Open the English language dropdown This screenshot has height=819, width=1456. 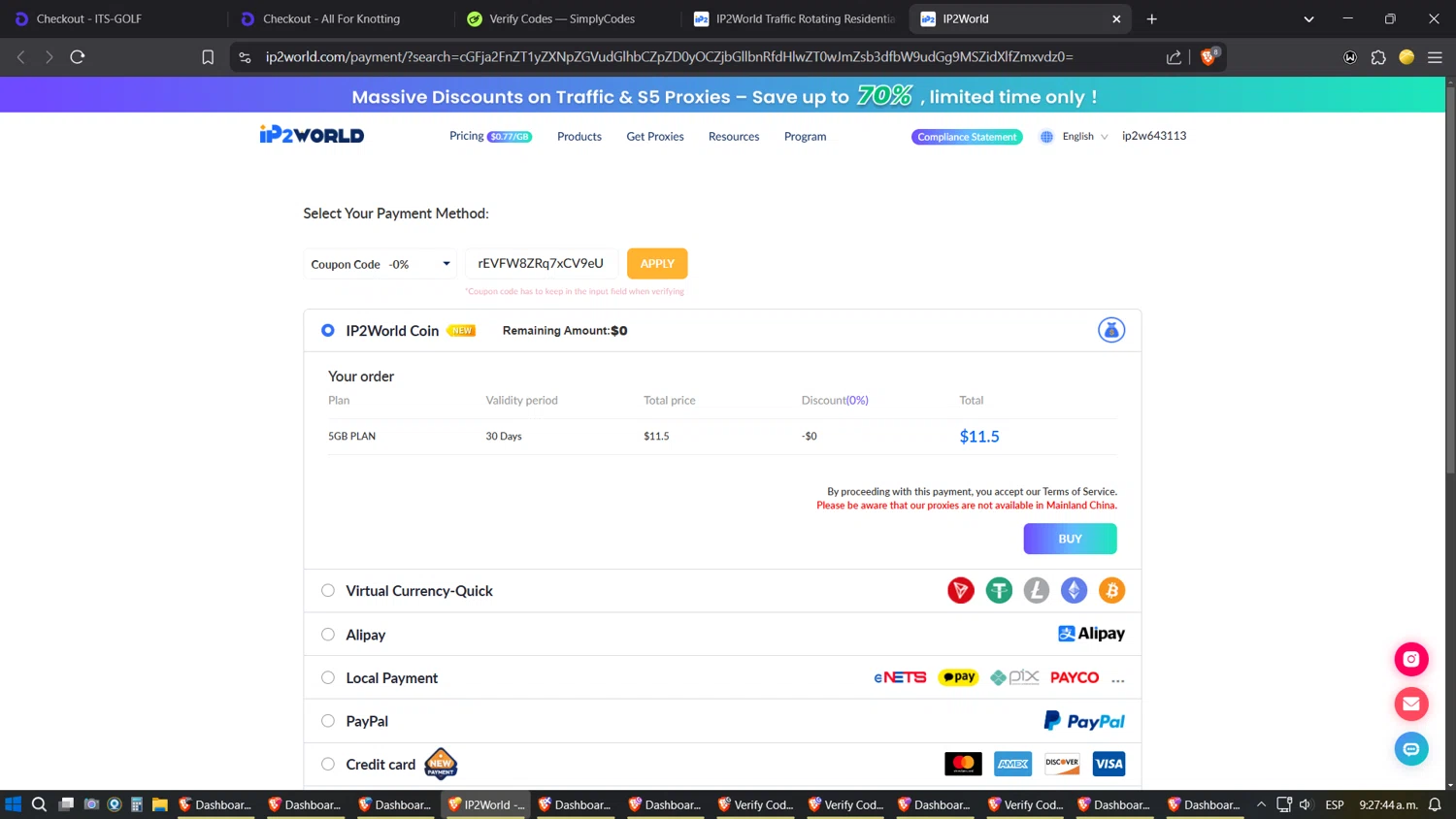click(1085, 137)
